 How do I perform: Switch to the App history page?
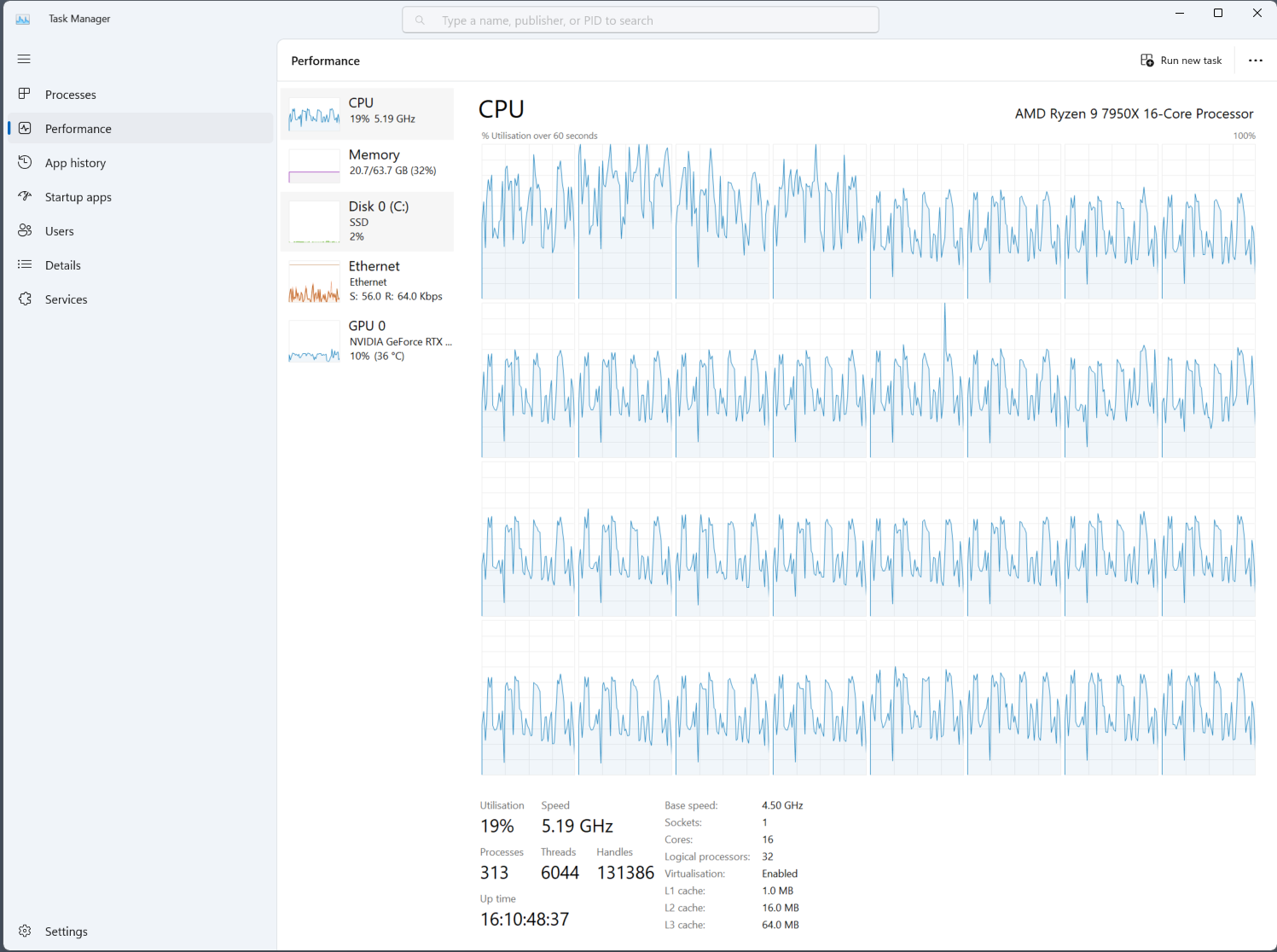[x=75, y=162]
